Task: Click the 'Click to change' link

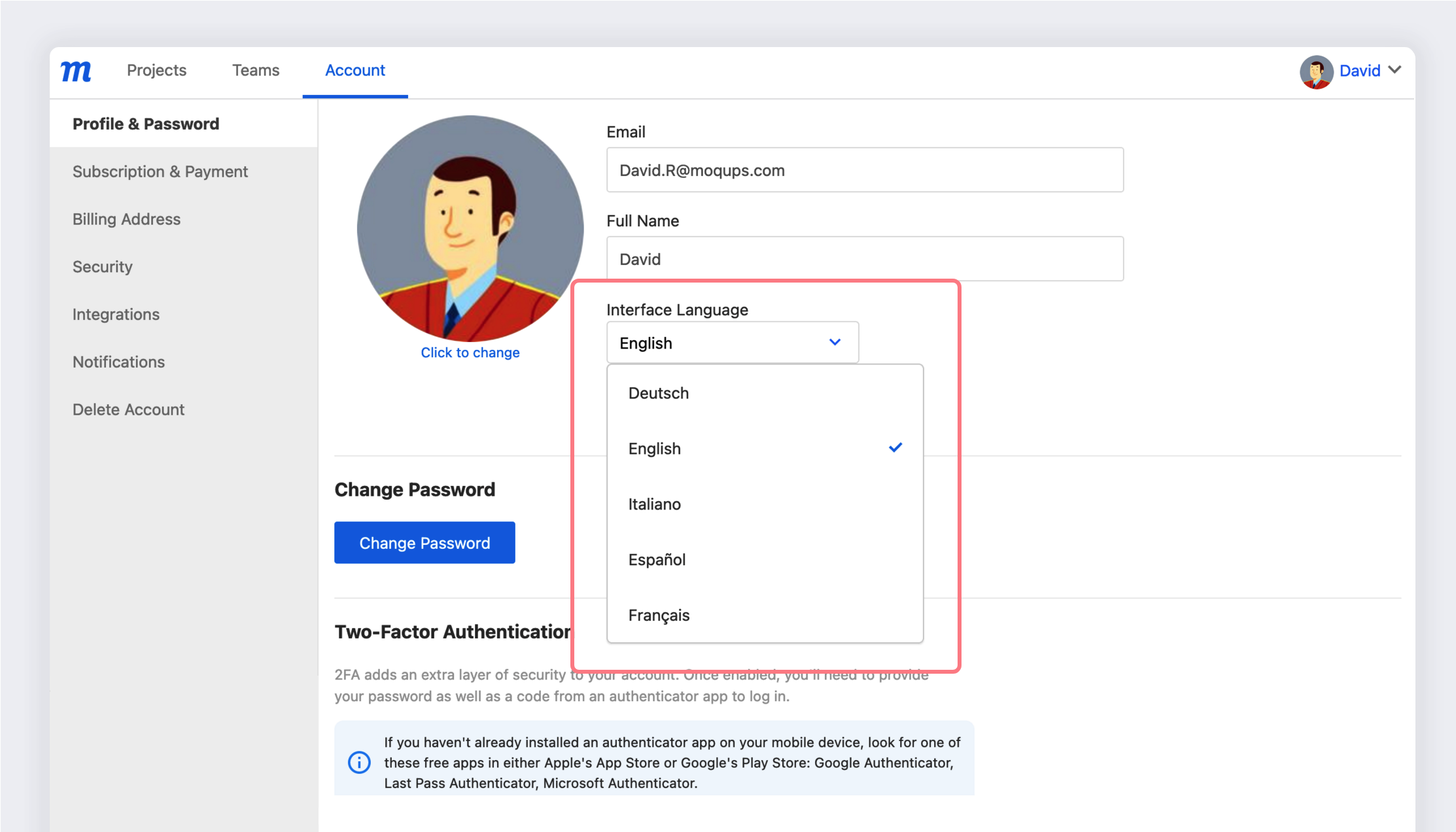Action: point(470,353)
